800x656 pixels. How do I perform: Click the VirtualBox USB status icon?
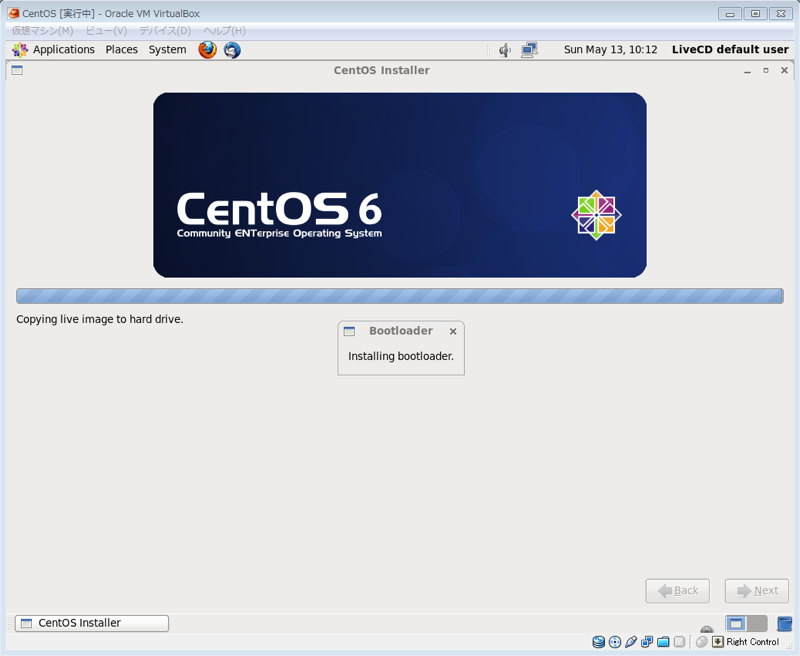pos(631,642)
